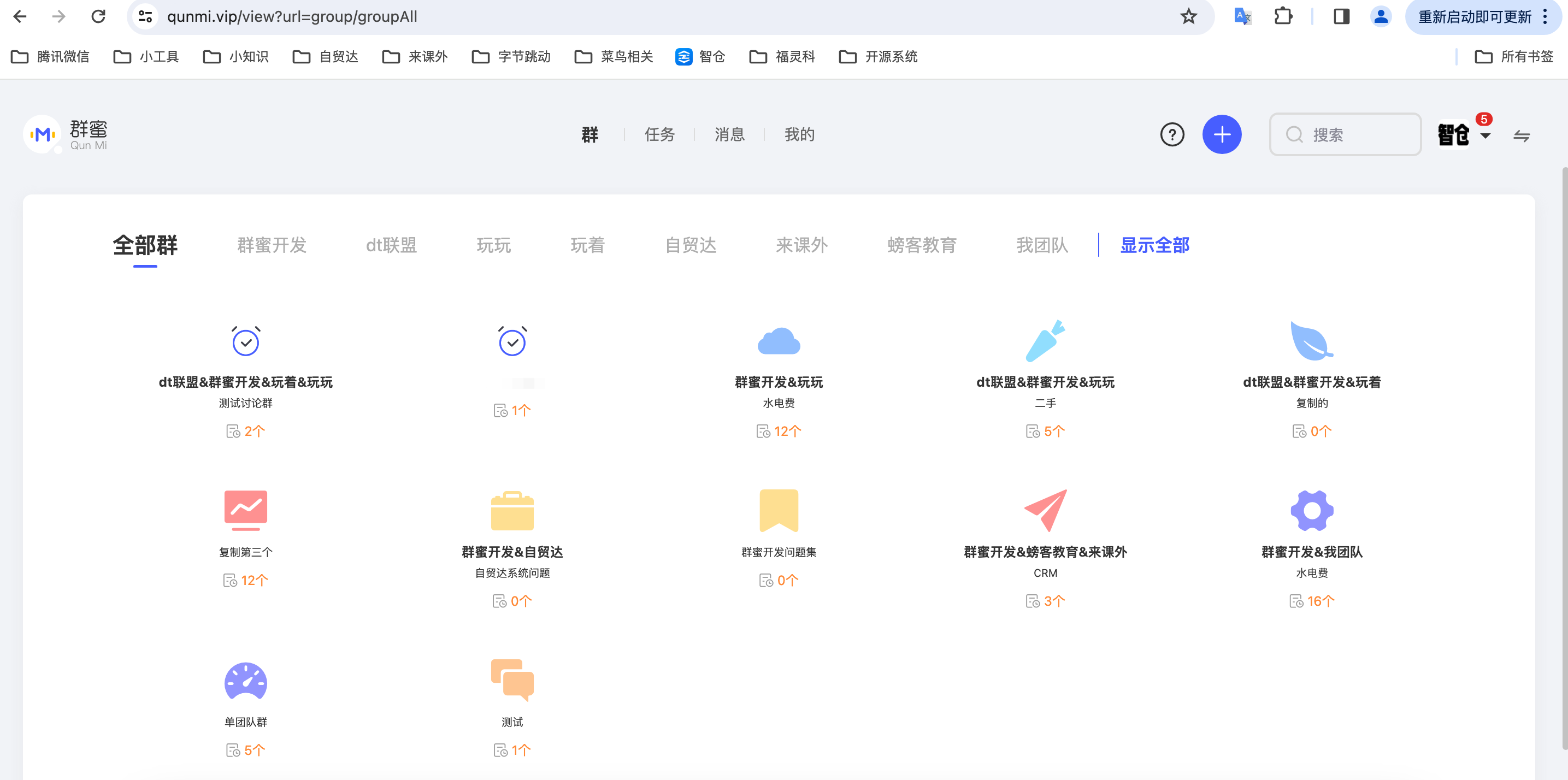Select the 玩玩 category tab
This screenshot has height=780, width=1568.
(x=494, y=245)
